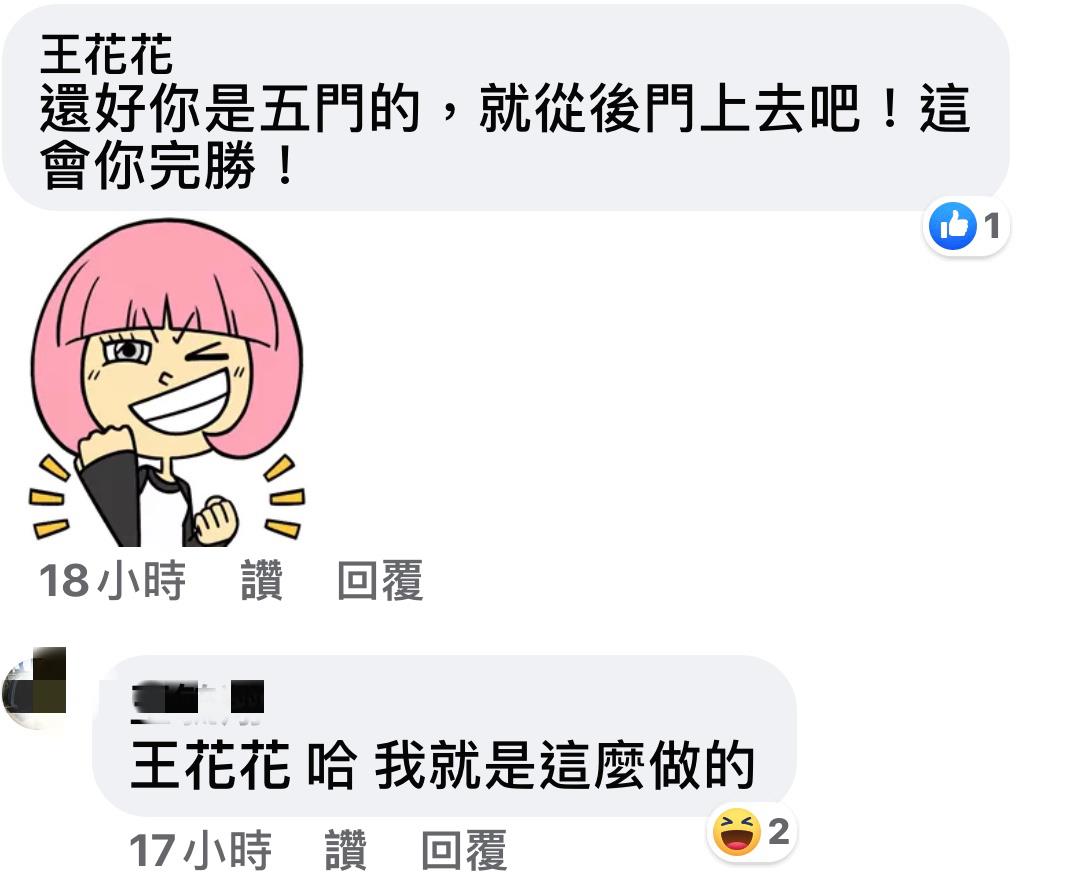
Task: Open reaction count 1 beside thumbs-up
Action: coord(993,226)
